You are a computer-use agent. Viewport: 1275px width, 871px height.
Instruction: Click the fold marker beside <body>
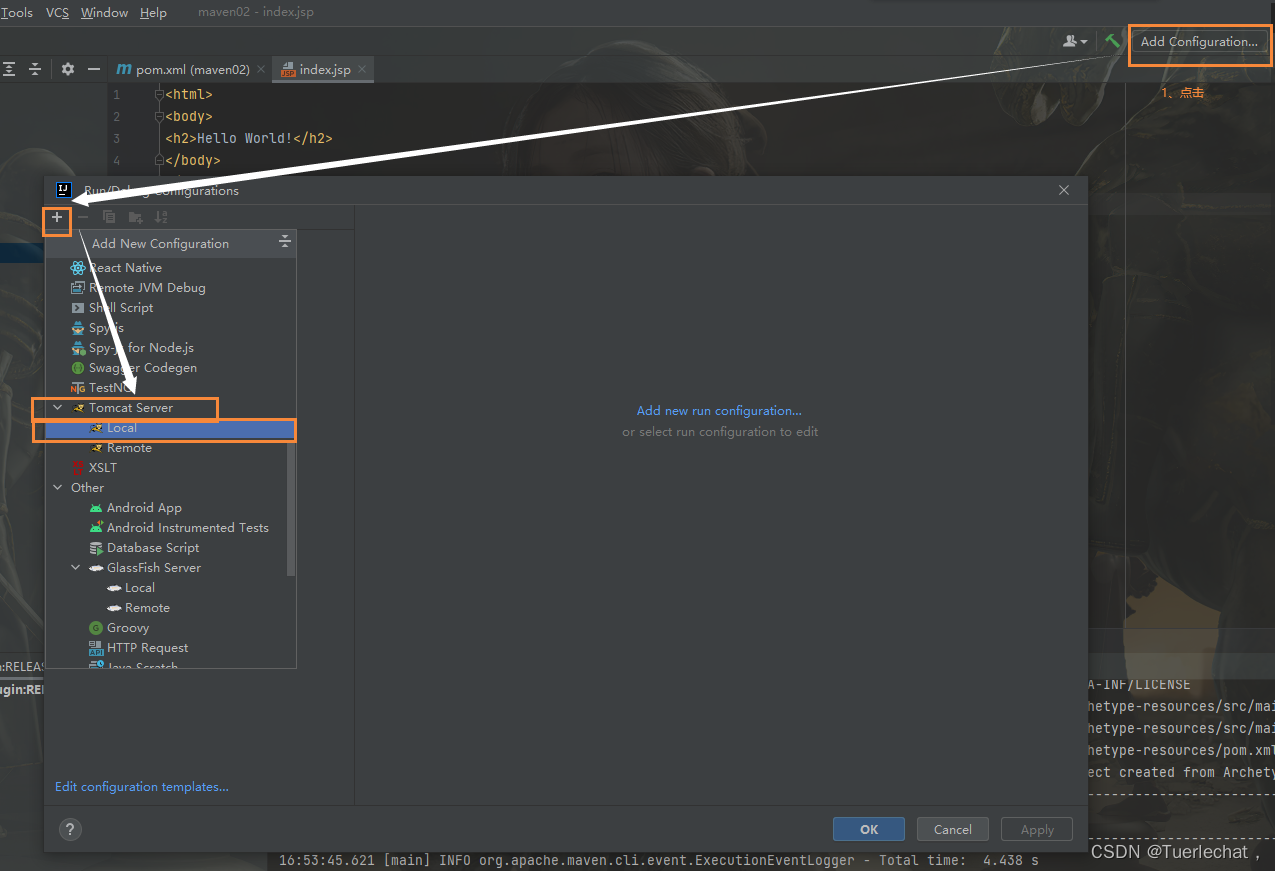tap(158, 117)
